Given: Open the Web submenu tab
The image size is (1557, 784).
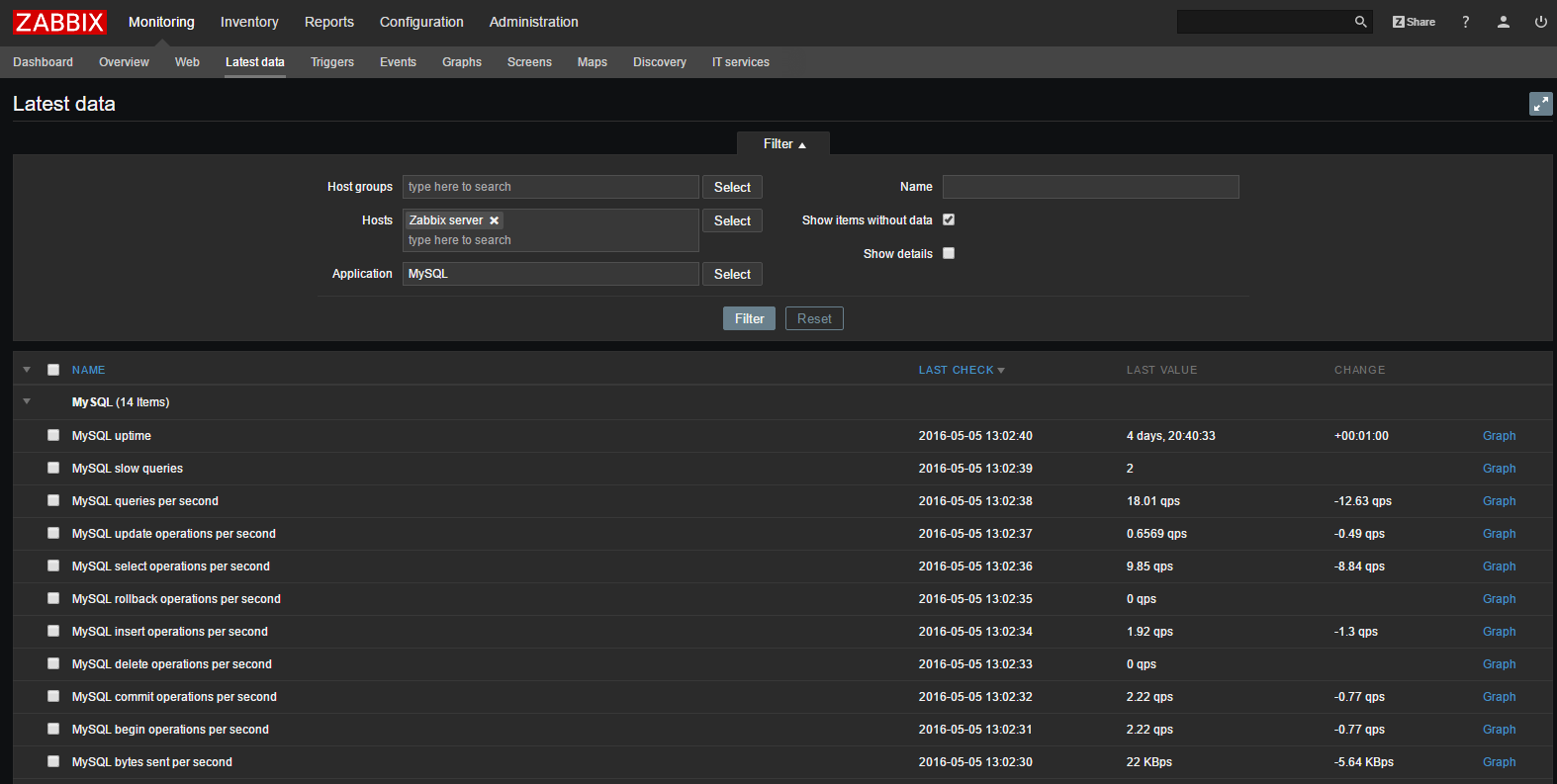Looking at the screenshot, I should 187,62.
